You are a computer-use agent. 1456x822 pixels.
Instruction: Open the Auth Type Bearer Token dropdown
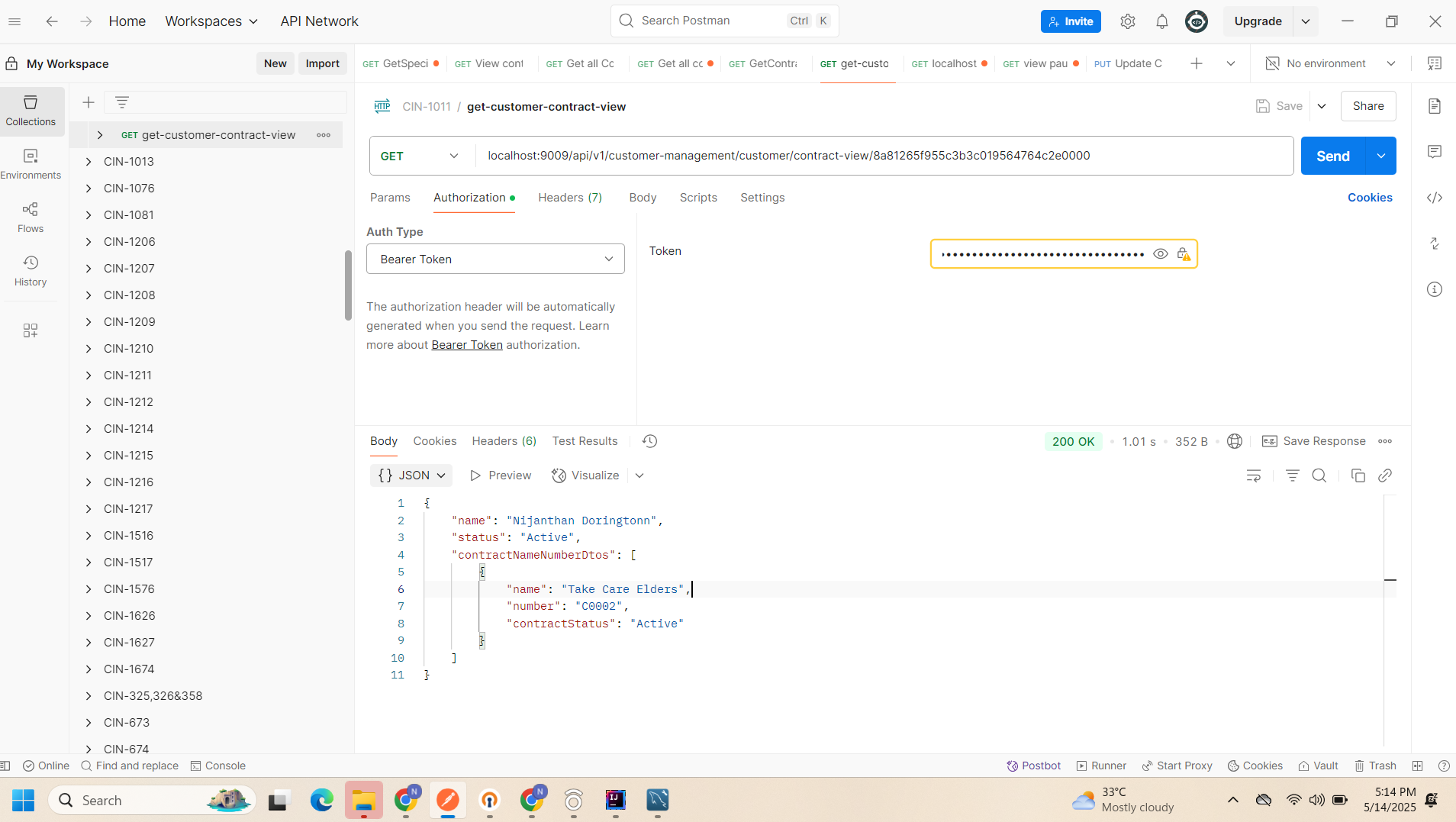pos(495,259)
